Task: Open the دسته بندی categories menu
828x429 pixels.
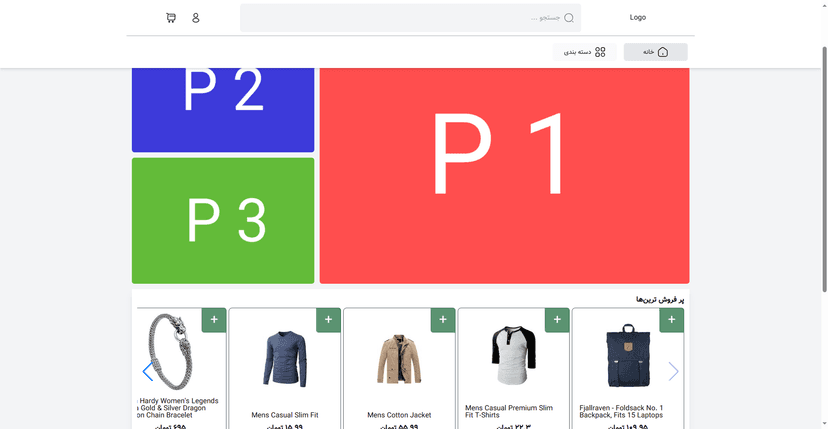Action: 585,52
